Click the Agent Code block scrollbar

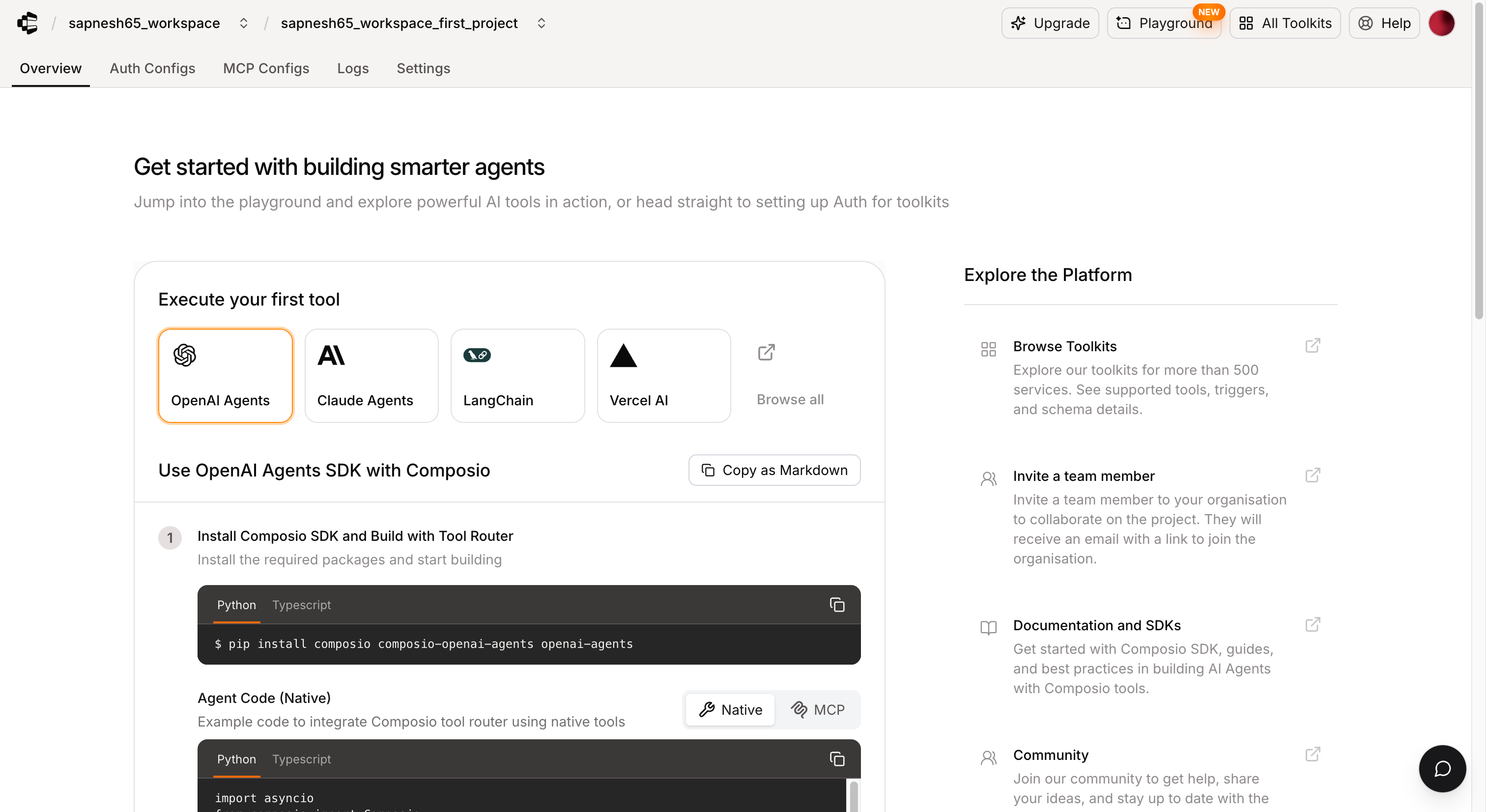854,796
